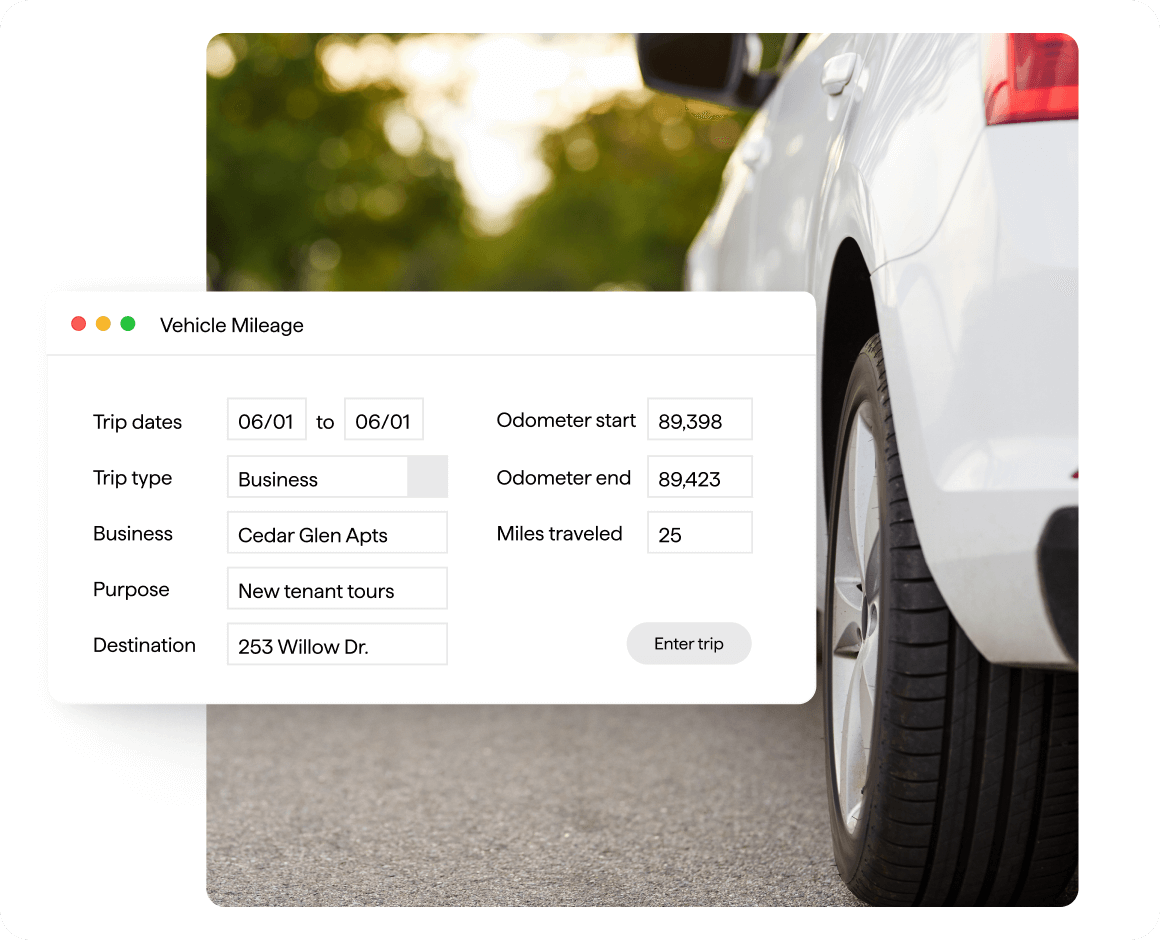
Task: Click the Vehicle Mileage title text
Action: click(x=232, y=325)
